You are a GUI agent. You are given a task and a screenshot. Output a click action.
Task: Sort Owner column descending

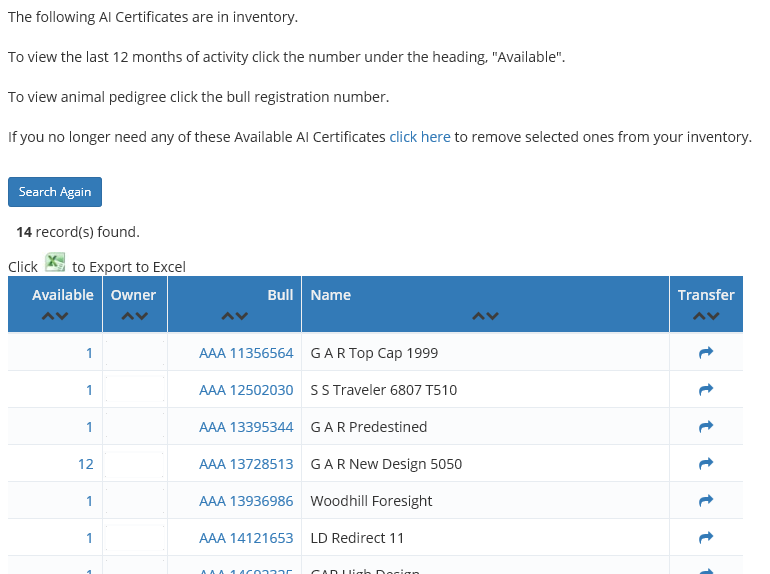[x=141, y=316]
